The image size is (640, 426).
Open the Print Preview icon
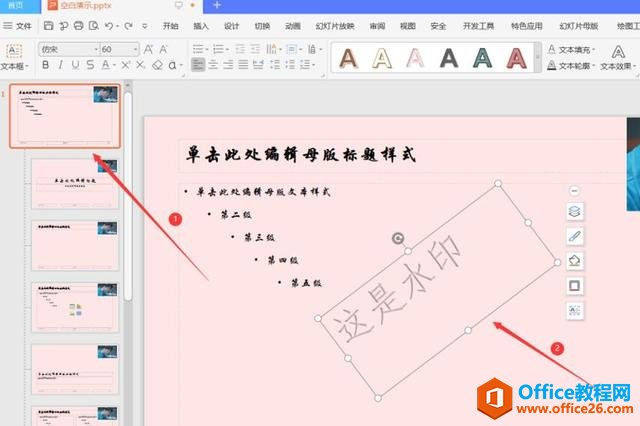point(93,26)
